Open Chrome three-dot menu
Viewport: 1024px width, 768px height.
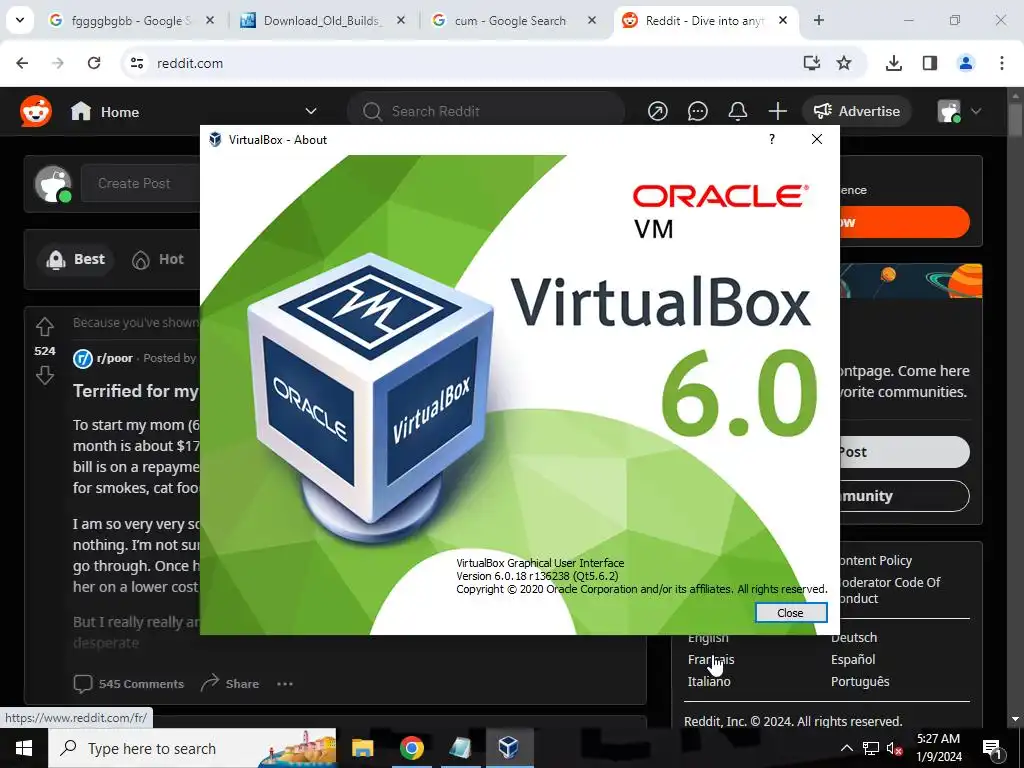[x=1002, y=63]
